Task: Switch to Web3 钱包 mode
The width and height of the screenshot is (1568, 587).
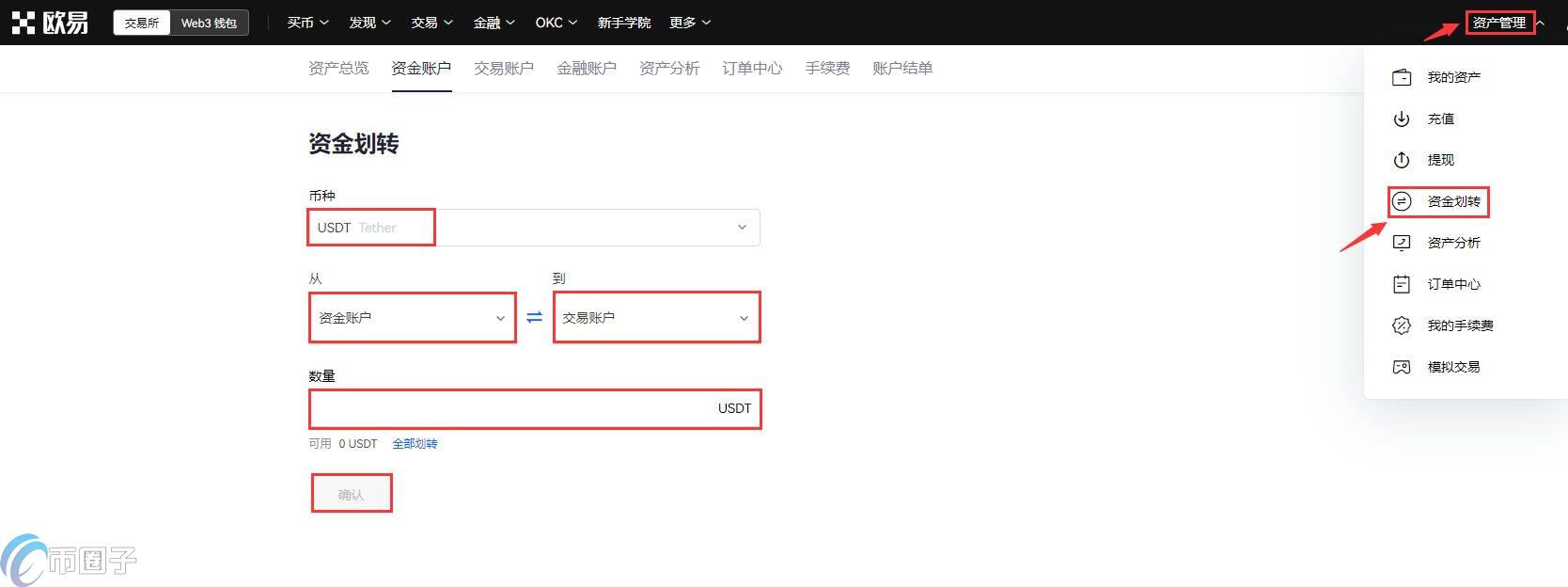Action: click(209, 23)
